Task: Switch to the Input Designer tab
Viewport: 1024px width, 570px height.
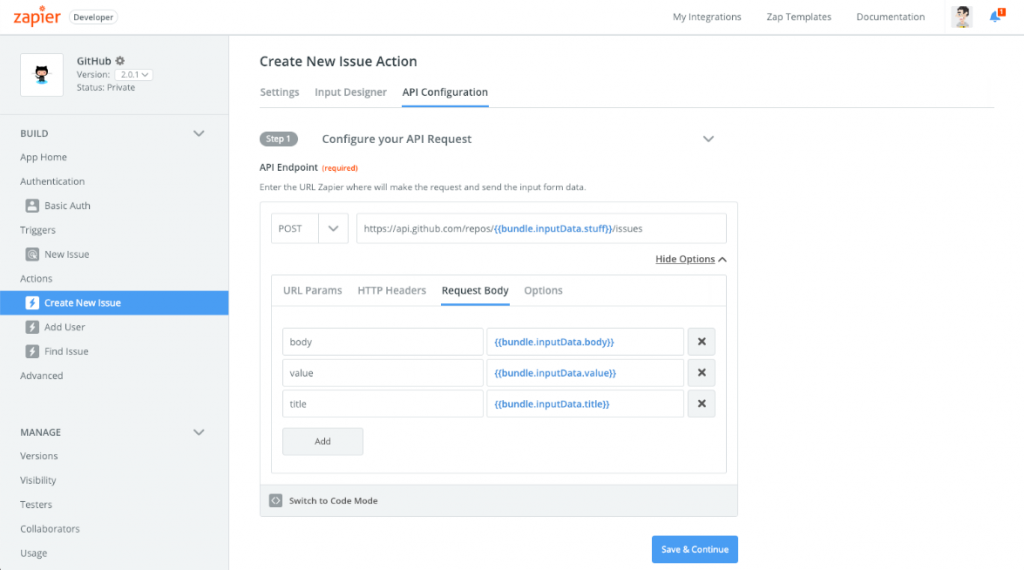Action: point(351,92)
